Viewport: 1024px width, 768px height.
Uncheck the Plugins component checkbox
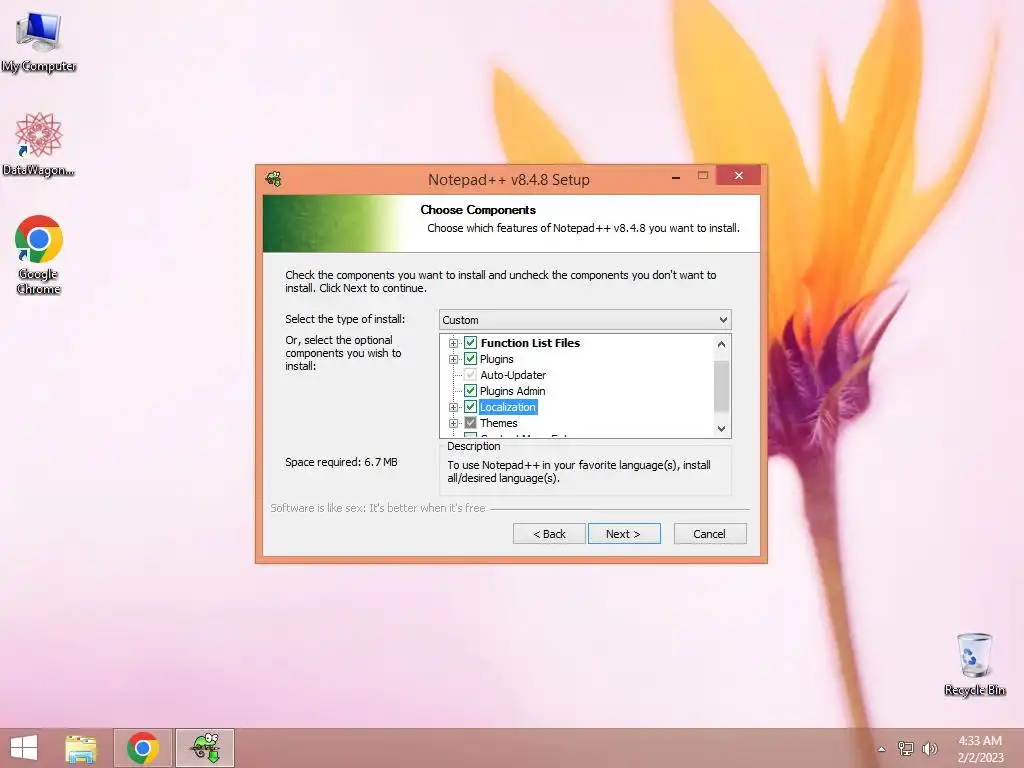click(470, 359)
